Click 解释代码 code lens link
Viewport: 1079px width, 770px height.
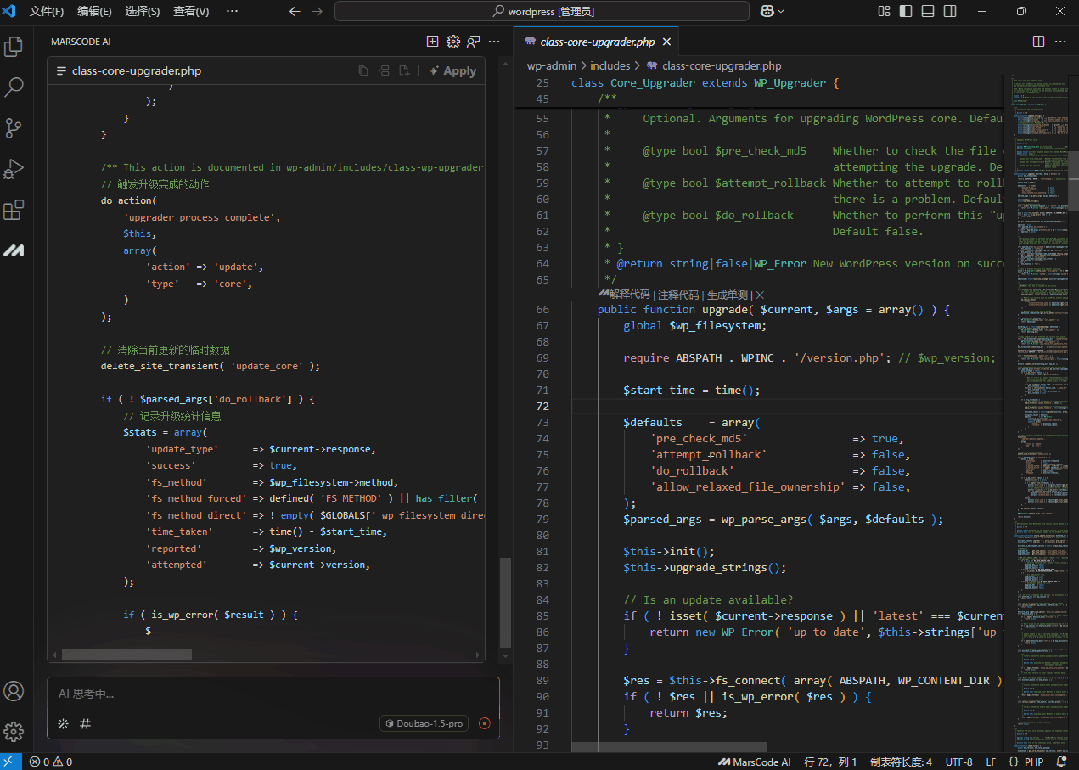[630, 295]
